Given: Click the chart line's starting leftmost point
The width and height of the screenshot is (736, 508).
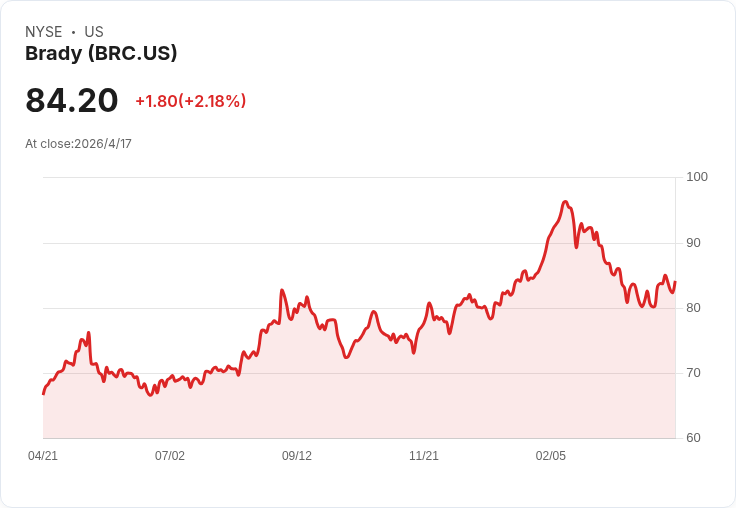Looking at the screenshot, I should [x=44, y=393].
